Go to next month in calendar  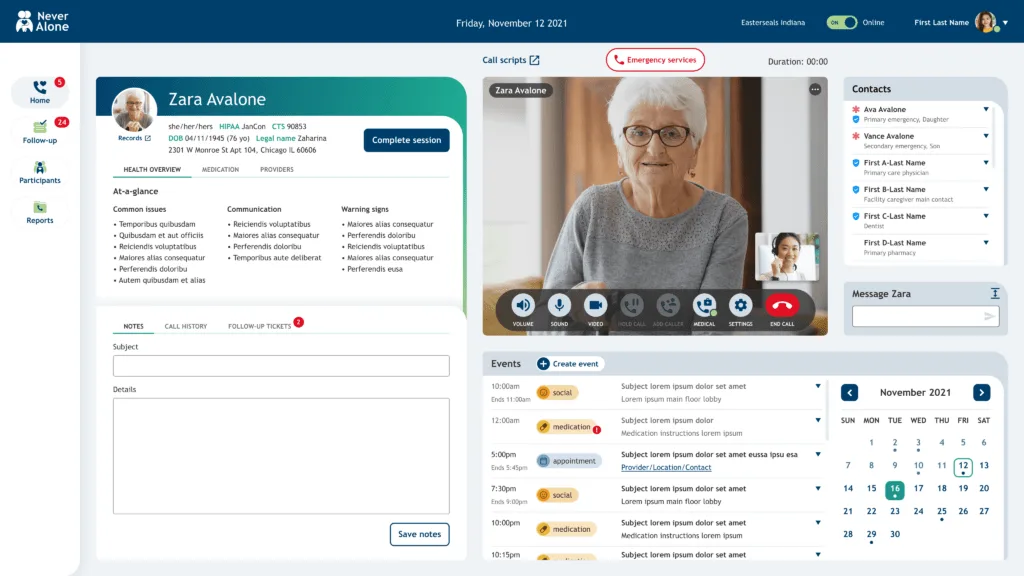point(981,393)
